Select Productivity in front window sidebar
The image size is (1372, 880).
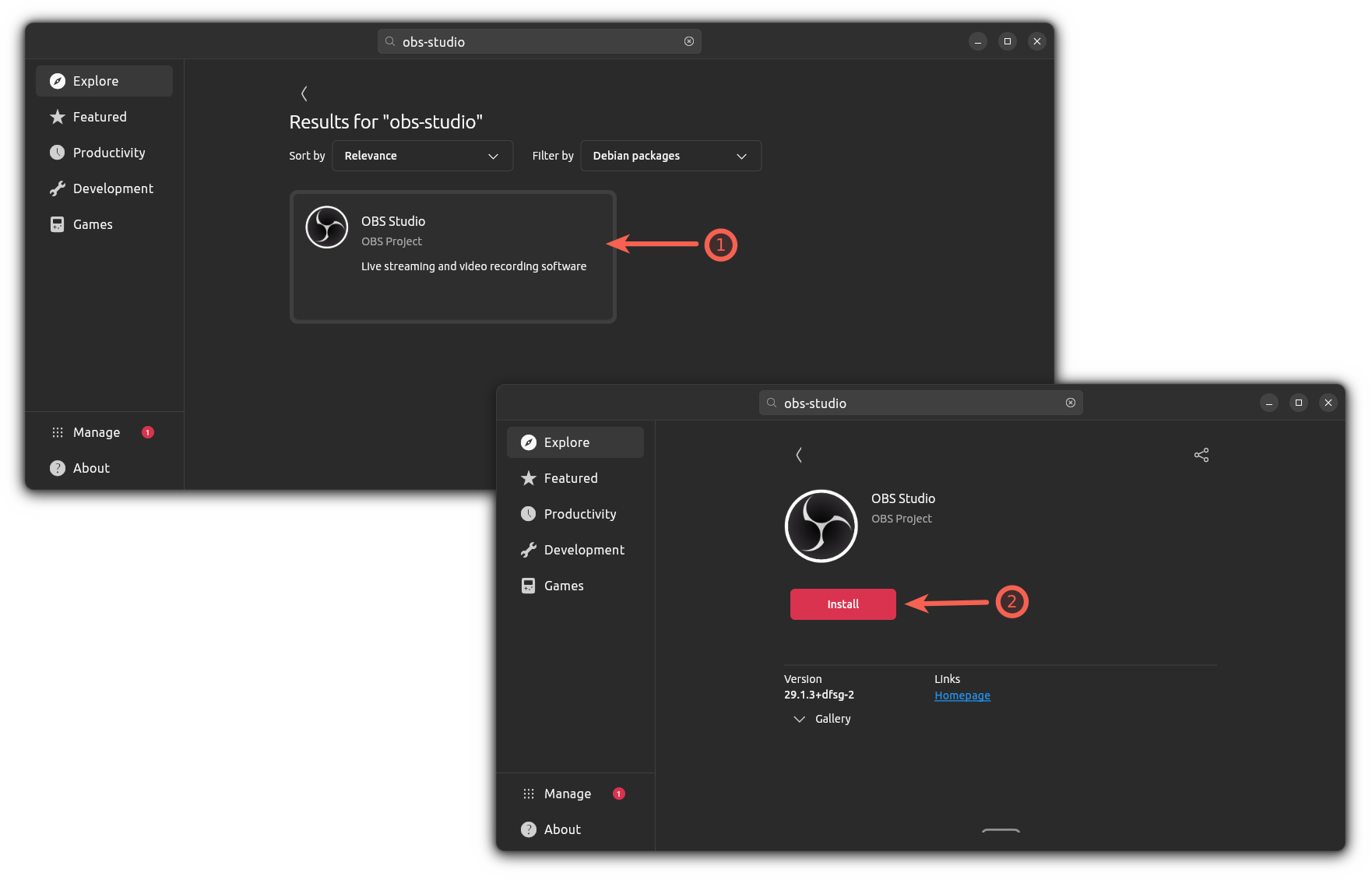coord(575,514)
